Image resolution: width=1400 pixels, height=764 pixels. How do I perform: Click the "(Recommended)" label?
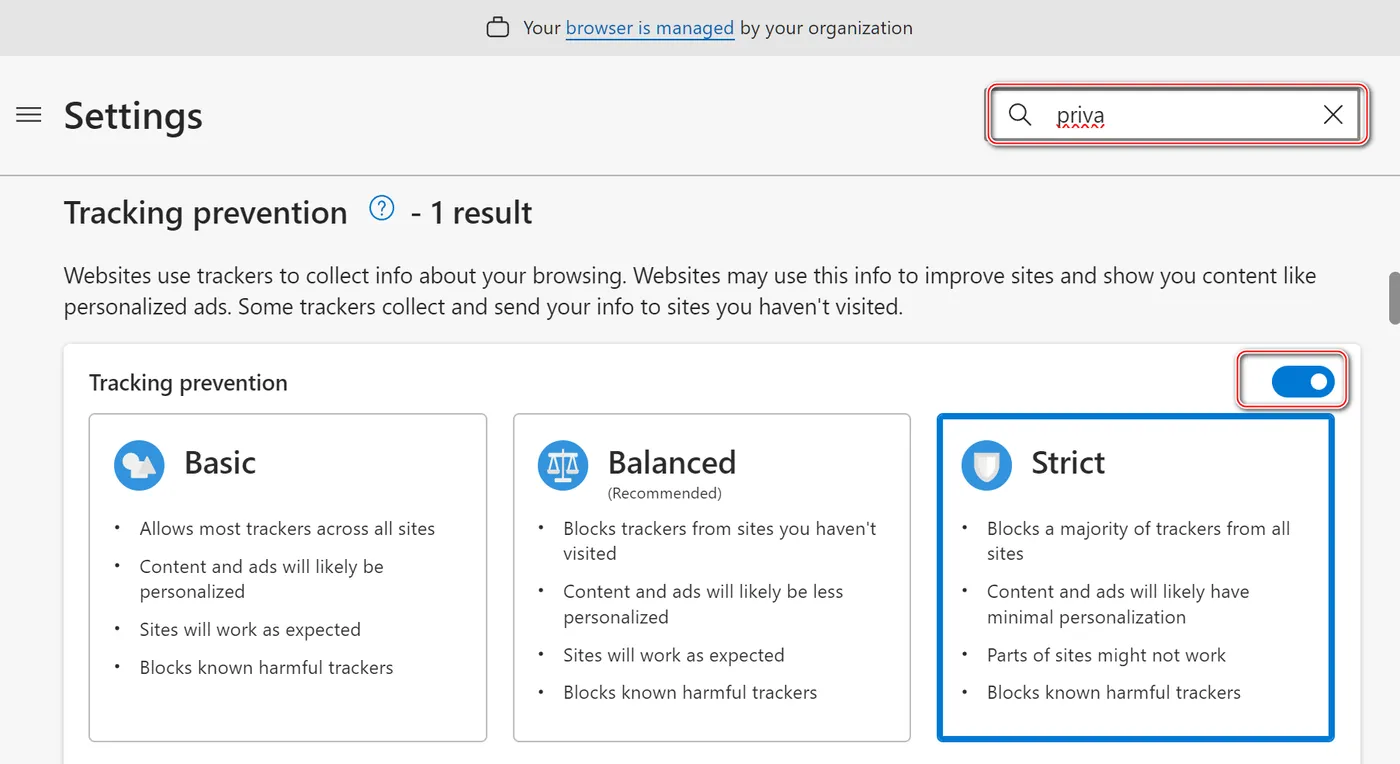coord(664,493)
